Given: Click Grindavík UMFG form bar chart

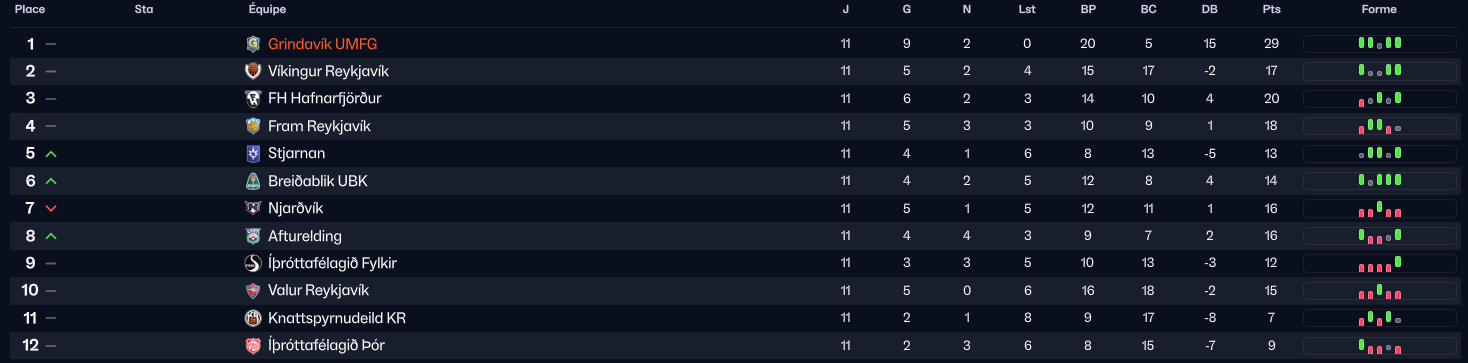Looking at the screenshot, I should (1380, 44).
